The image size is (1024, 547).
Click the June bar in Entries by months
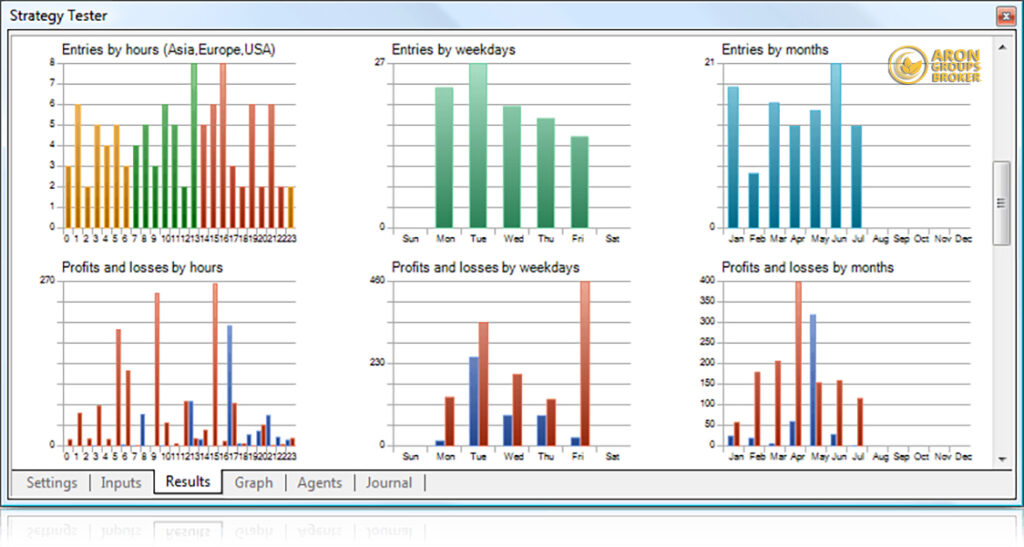[836, 145]
